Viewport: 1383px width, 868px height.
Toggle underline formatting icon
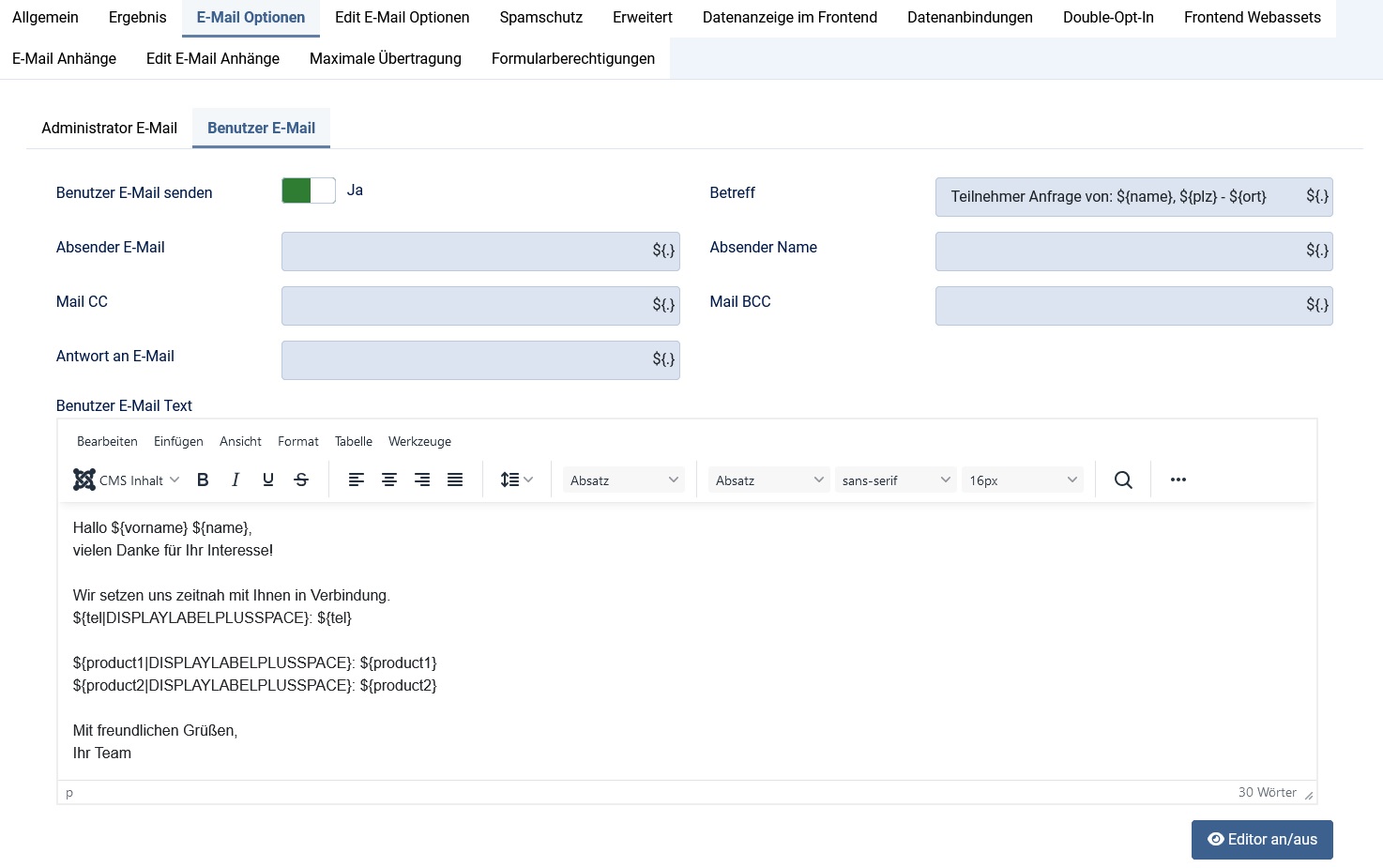click(268, 480)
